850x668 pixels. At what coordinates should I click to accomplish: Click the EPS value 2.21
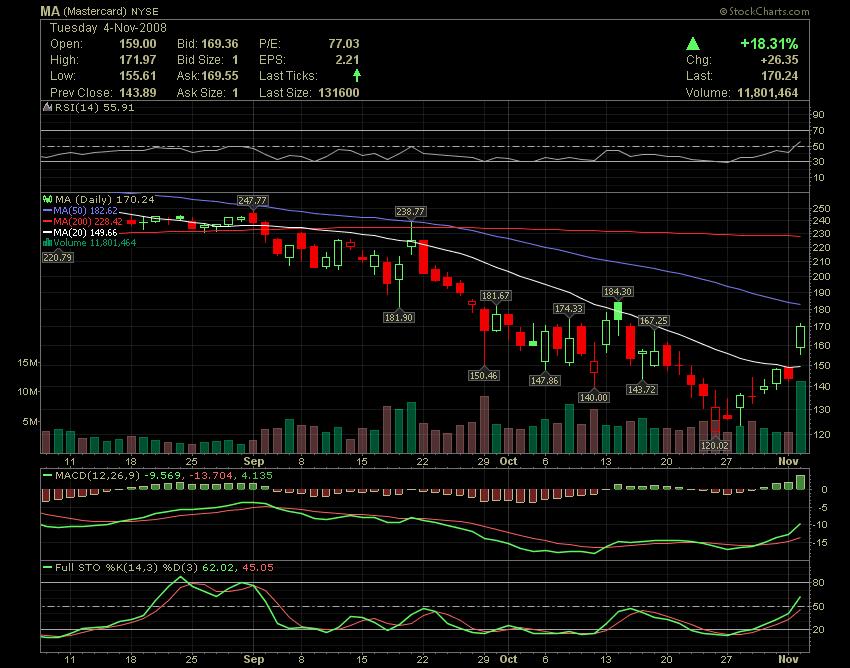[347, 60]
